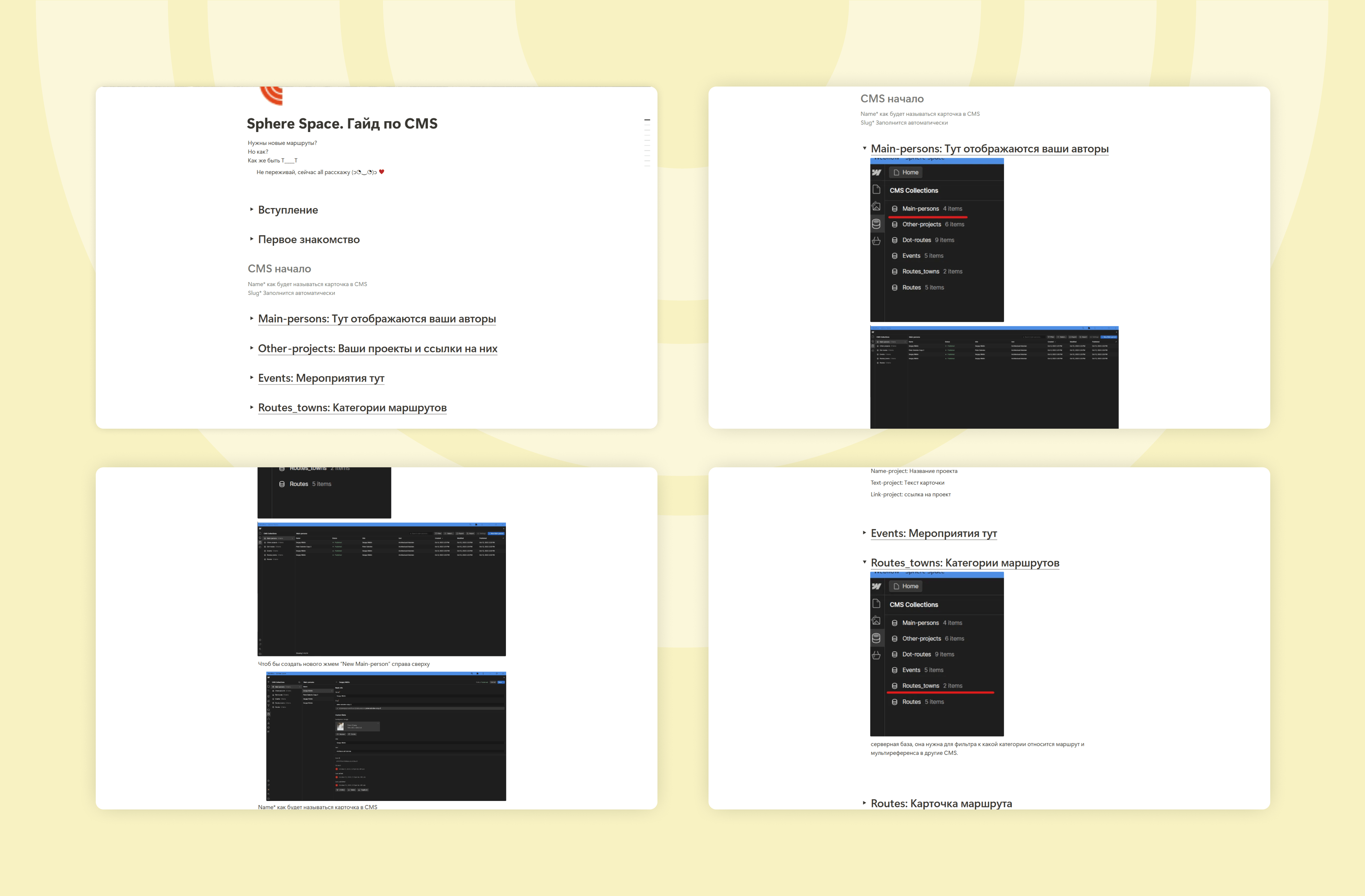1365x896 pixels.
Task: Expand the Первое знакомство toggle
Action: point(251,239)
